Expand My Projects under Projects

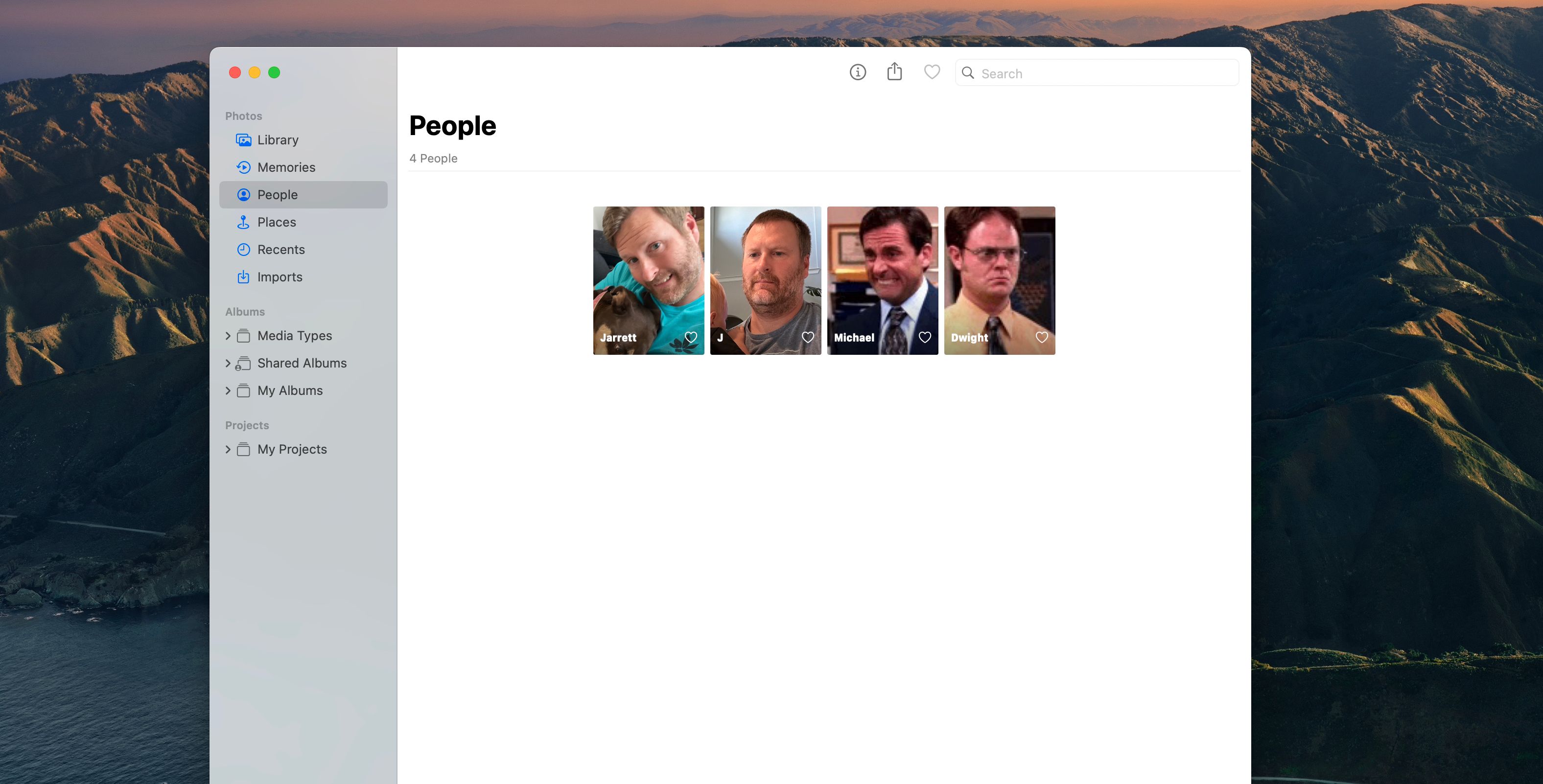pos(228,449)
